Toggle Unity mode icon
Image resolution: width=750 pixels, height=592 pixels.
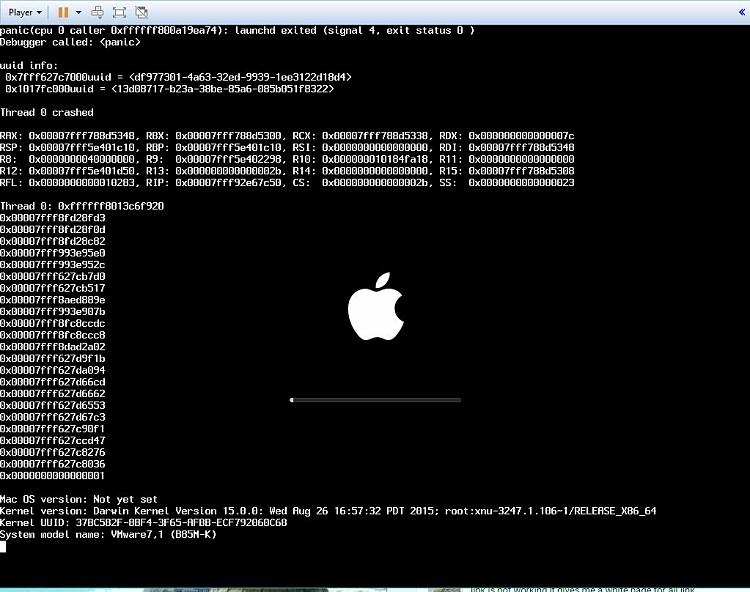[x=141, y=12]
